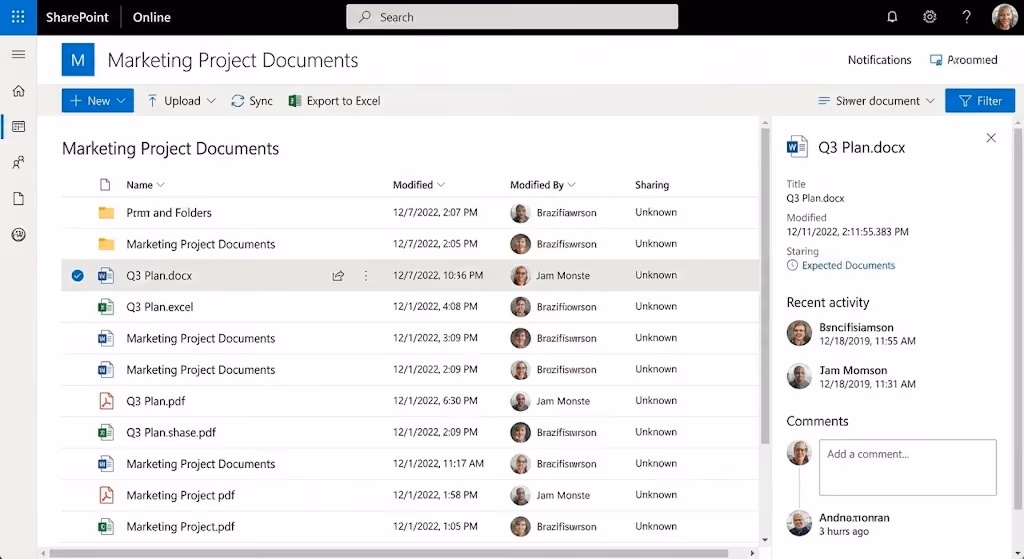
Task: Open the three-dot menu for Q3 Plan.docx
Action: [x=366, y=276]
